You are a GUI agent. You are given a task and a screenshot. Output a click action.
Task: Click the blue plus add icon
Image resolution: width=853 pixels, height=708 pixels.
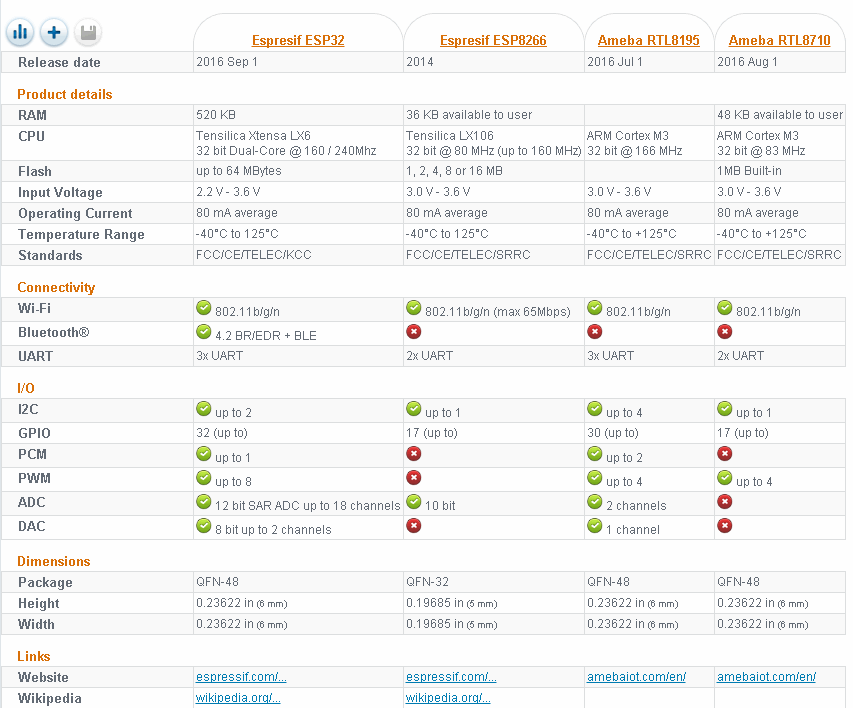point(54,32)
